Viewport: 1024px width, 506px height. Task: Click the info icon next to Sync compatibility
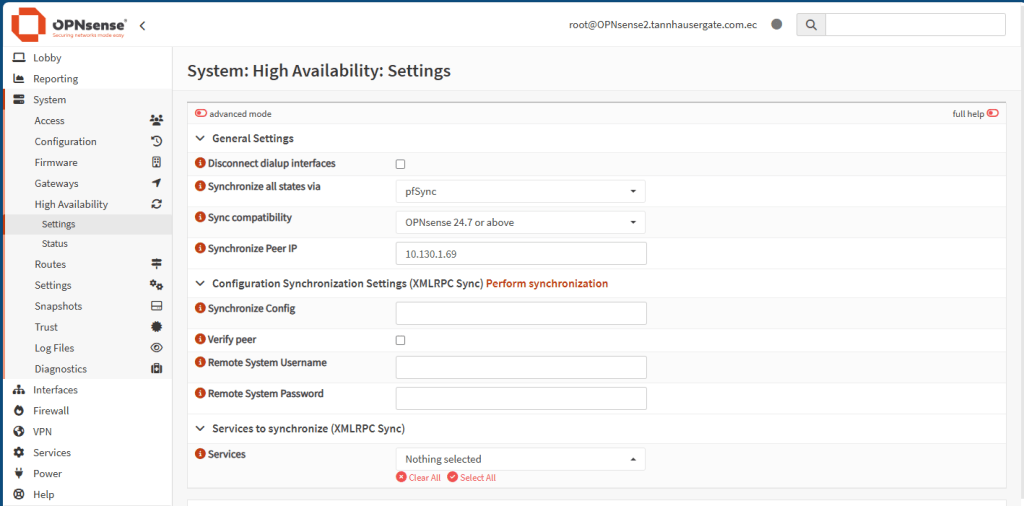(200, 218)
